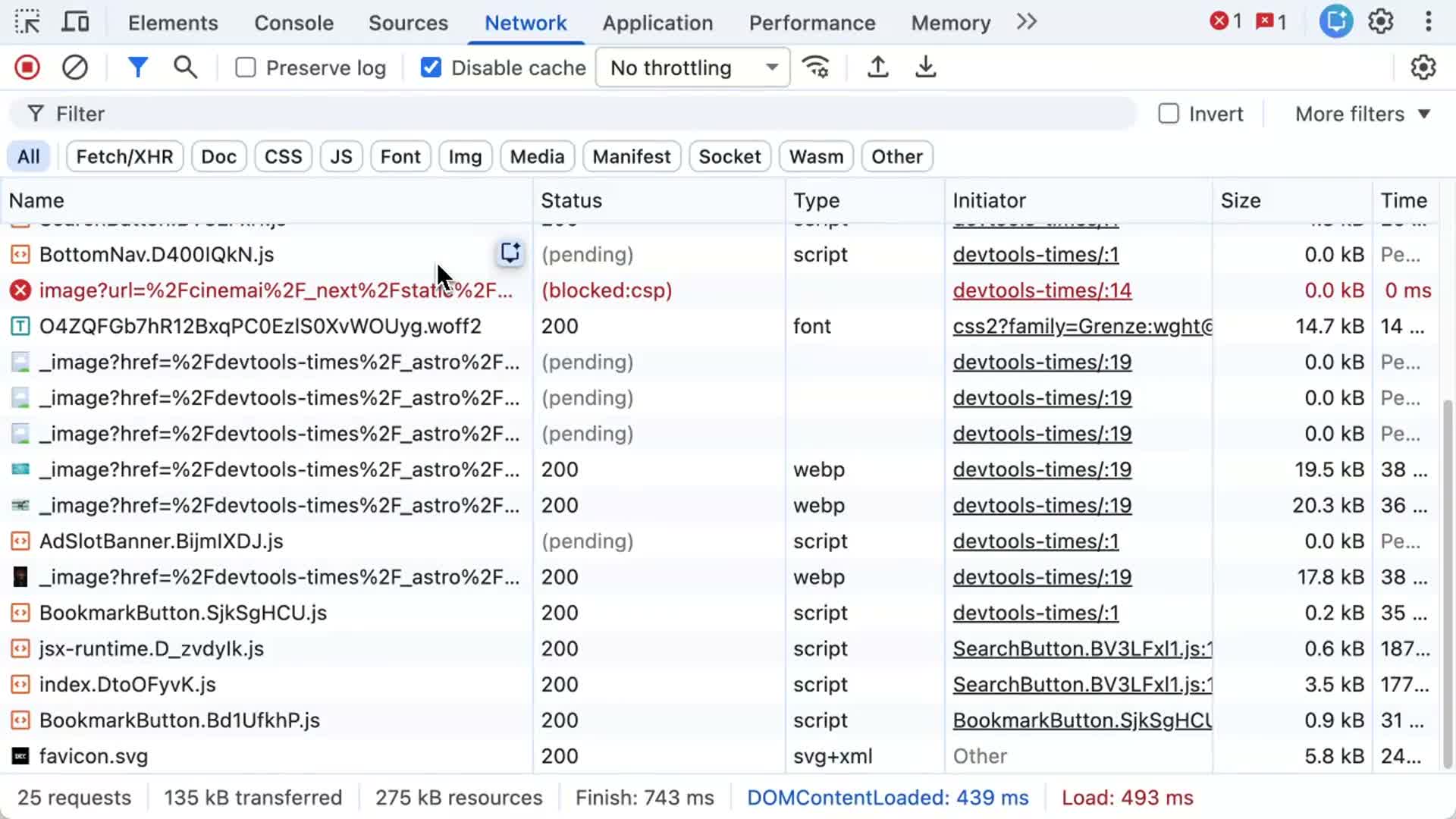Disable the cache checkbox

click(x=431, y=67)
